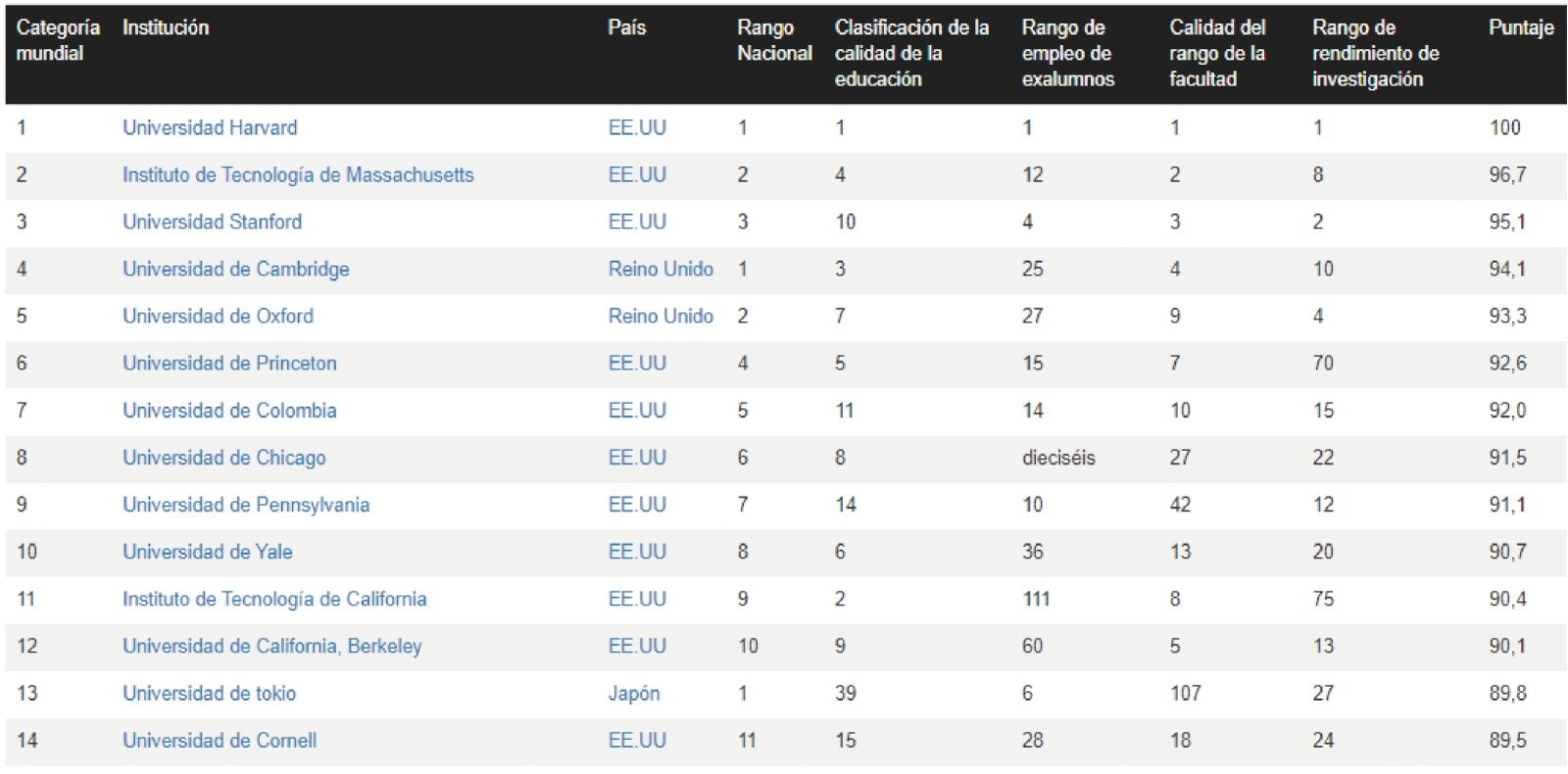The image size is (1568, 774).
Task: Select Universidad de Pennsylvania link
Action: (x=246, y=505)
